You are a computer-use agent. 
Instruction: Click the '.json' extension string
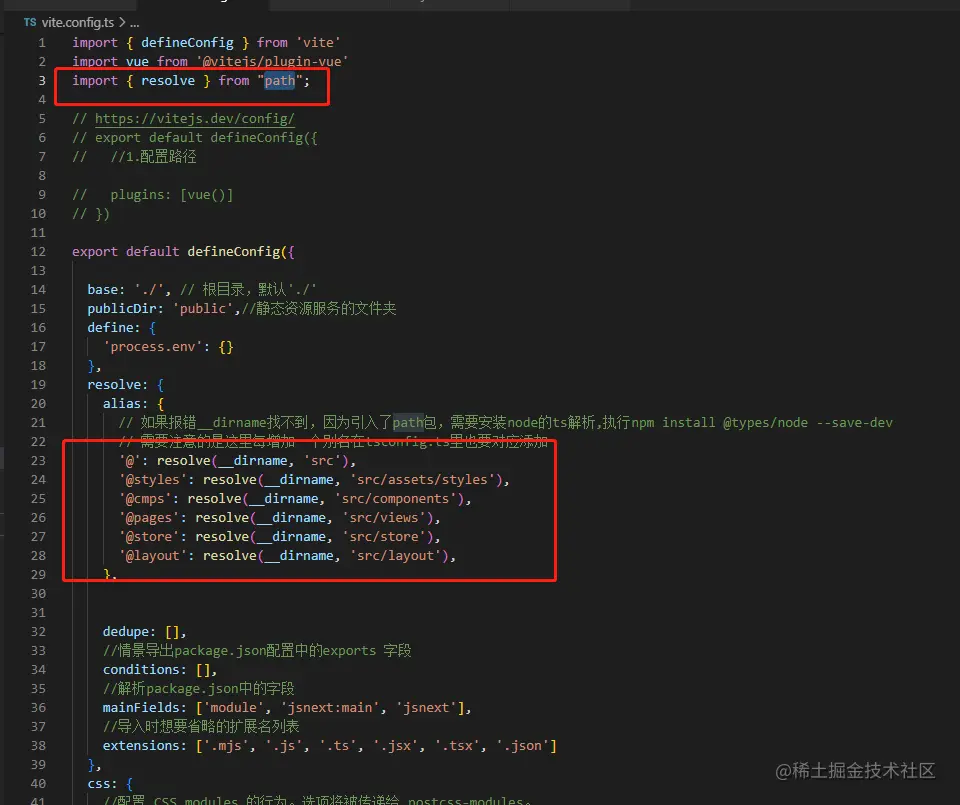[522, 745]
